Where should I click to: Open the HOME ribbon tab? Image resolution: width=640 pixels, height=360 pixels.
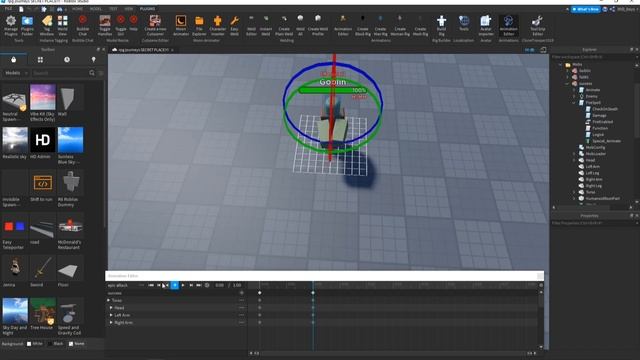point(77,9)
